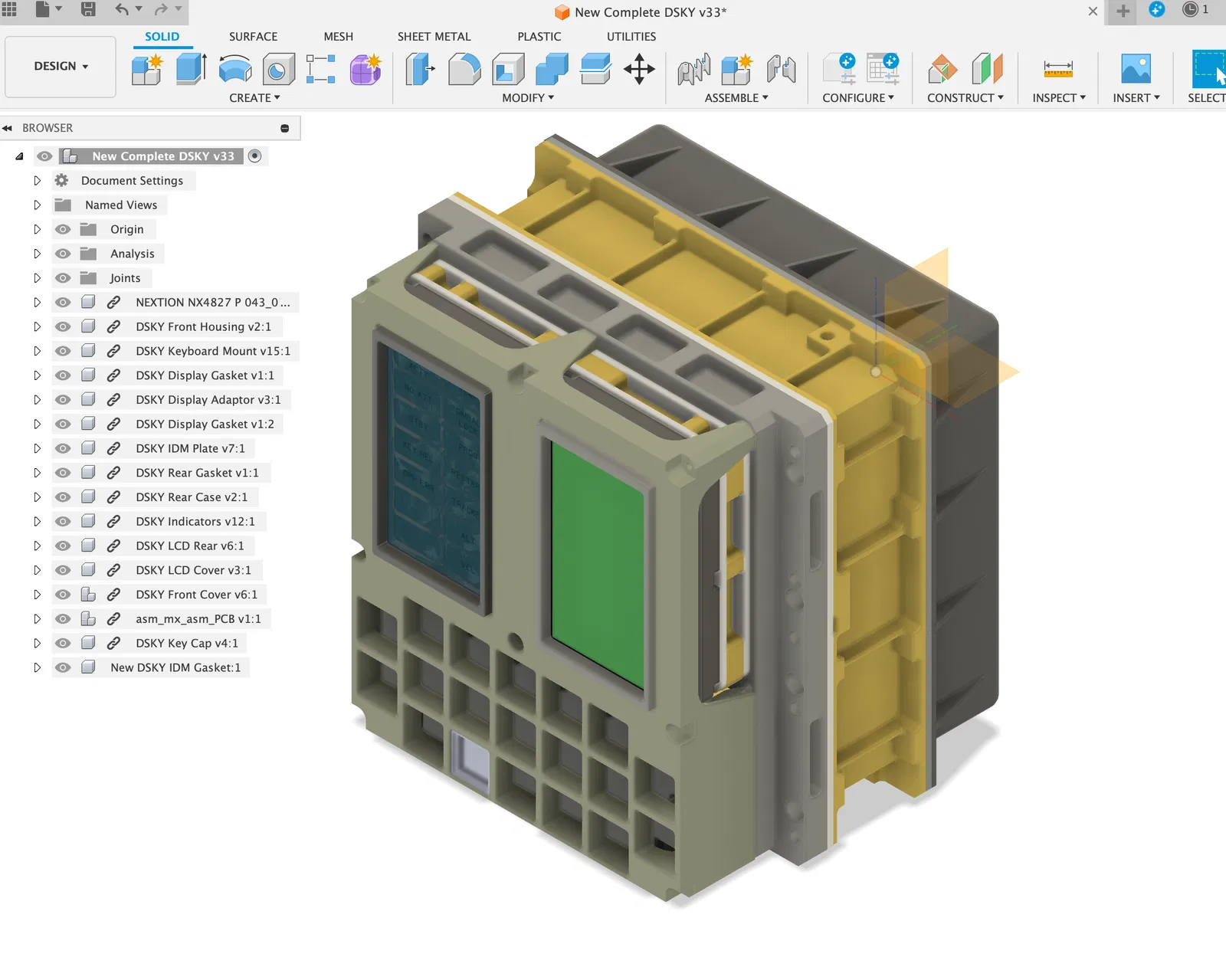This screenshot has height=980, width=1226.
Task: Activate the root component radio button
Action: point(255,156)
